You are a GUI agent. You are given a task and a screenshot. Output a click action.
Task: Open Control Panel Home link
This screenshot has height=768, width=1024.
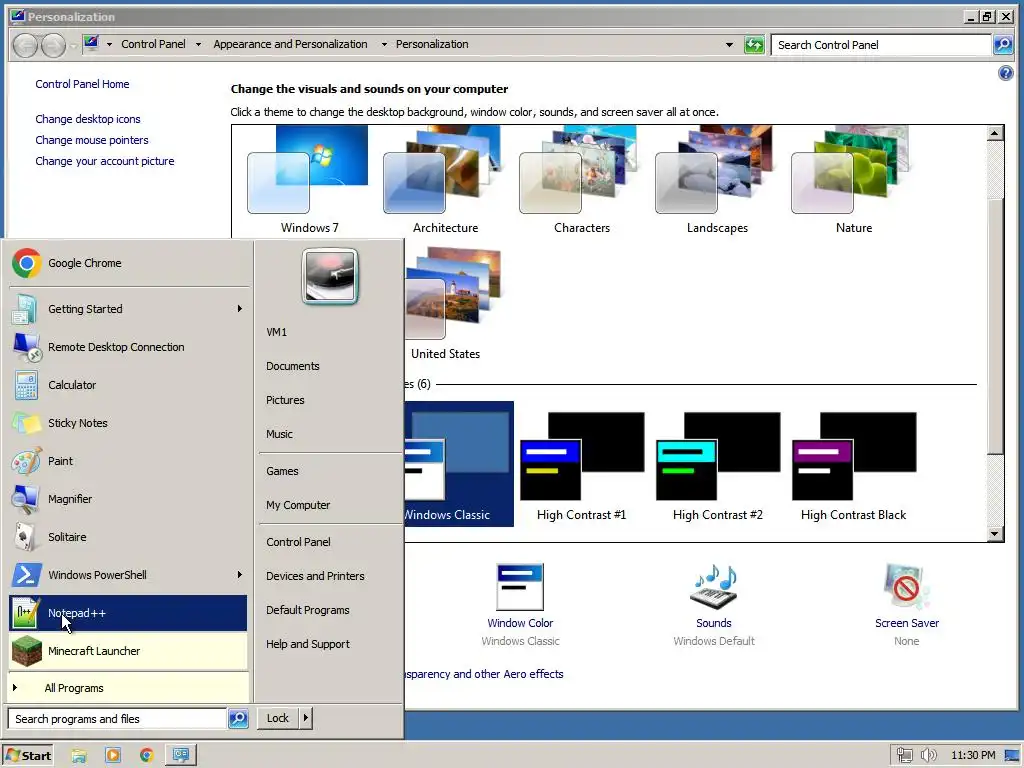coord(82,84)
